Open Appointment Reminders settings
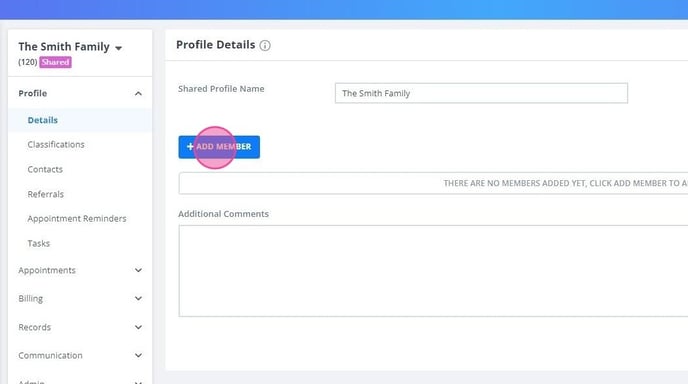The width and height of the screenshot is (688, 384). pyautogui.click(x=77, y=219)
